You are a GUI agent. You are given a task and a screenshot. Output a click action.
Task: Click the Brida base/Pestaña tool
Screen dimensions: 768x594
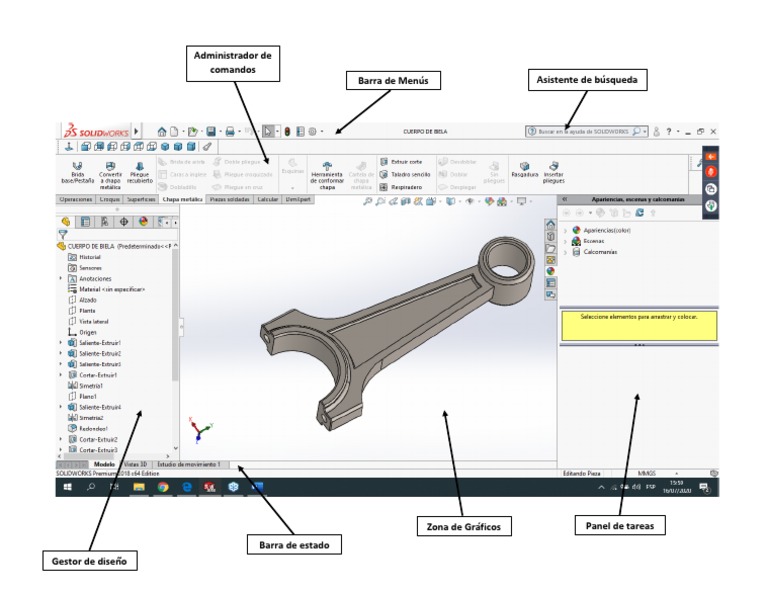point(77,172)
